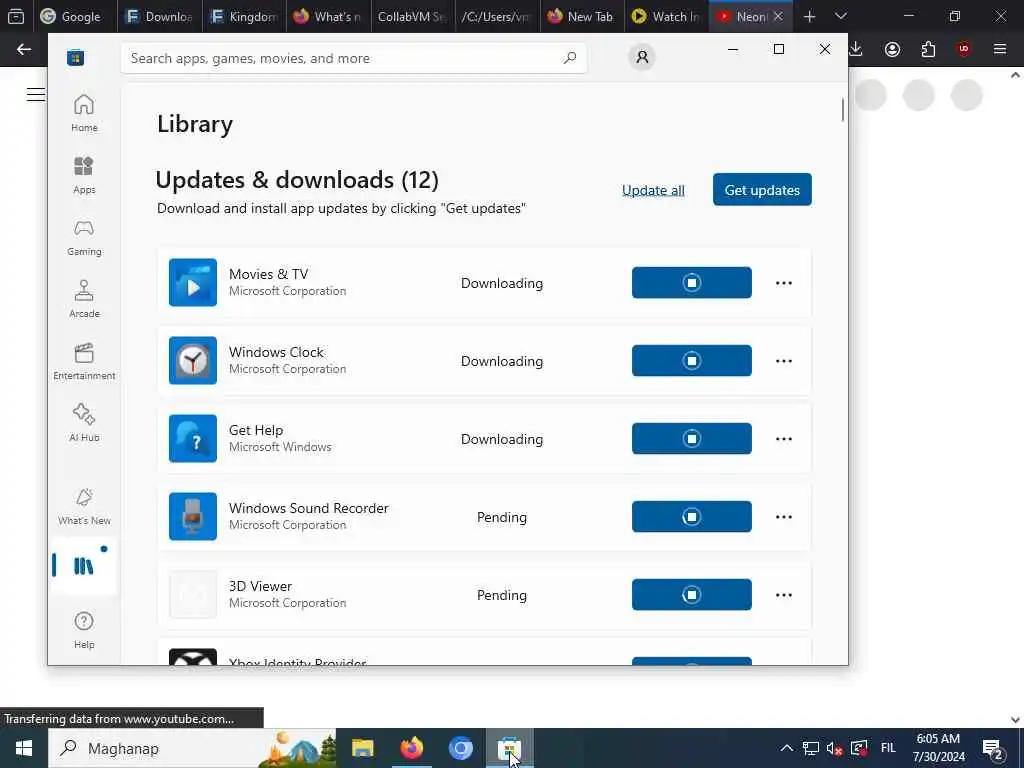This screenshot has width=1024, height=768.
Task: Switch to the What's n browser tab
Action: coord(328,16)
